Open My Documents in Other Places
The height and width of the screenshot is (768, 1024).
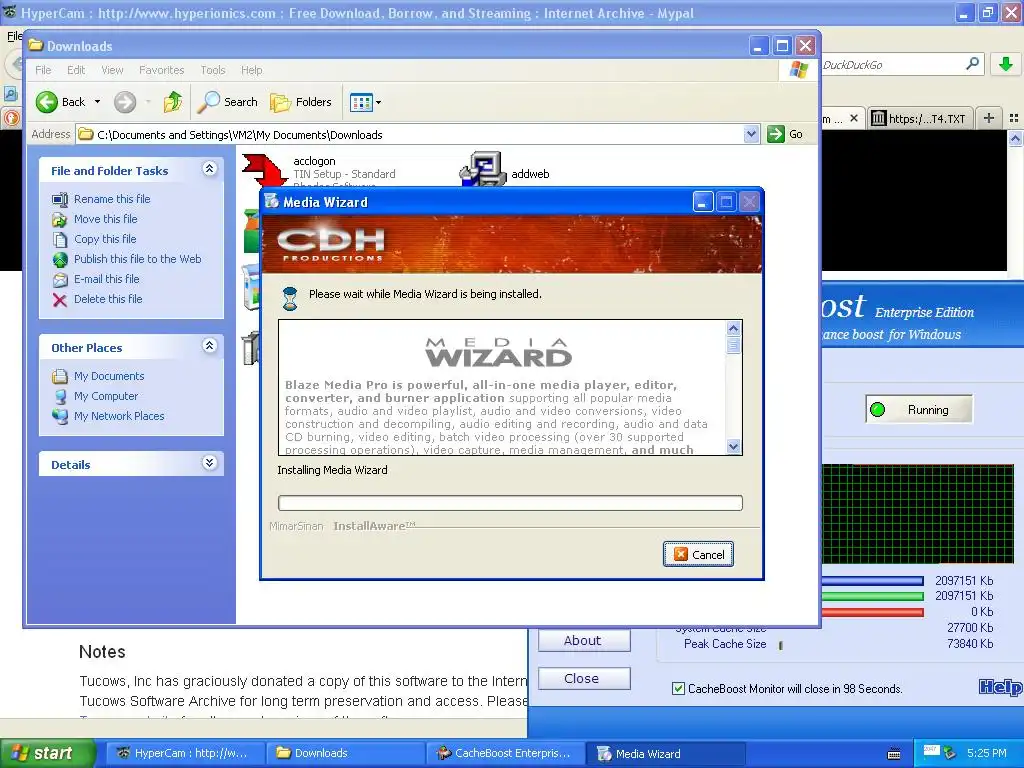tap(108, 376)
